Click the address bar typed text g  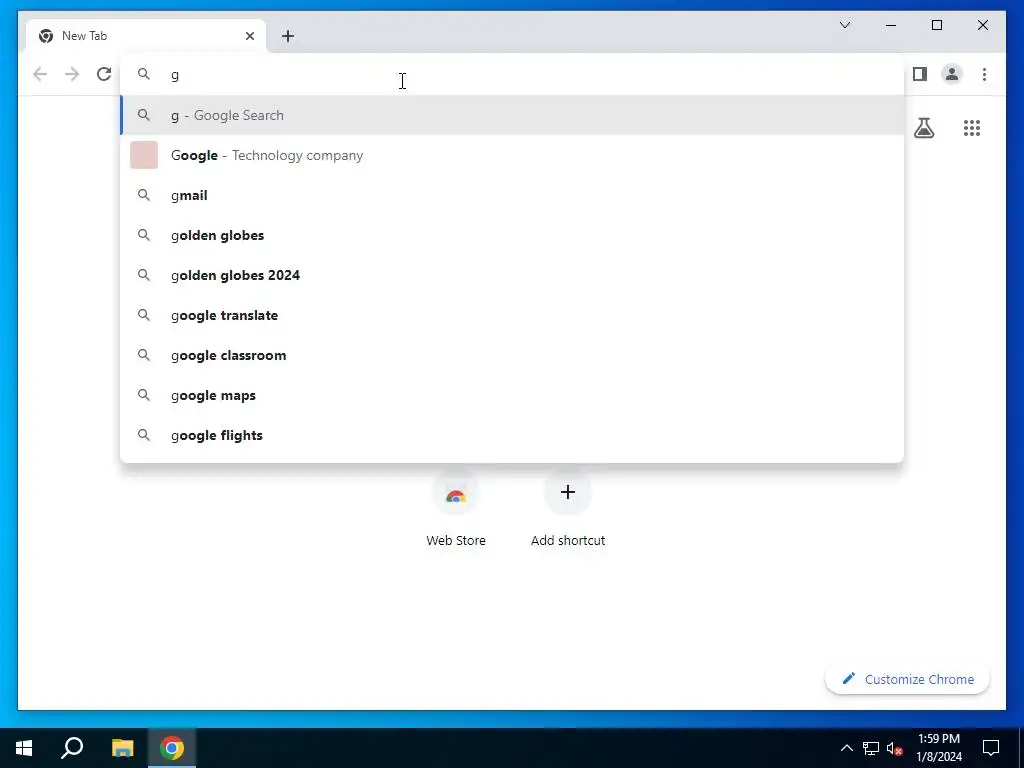[x=174, y=75]
